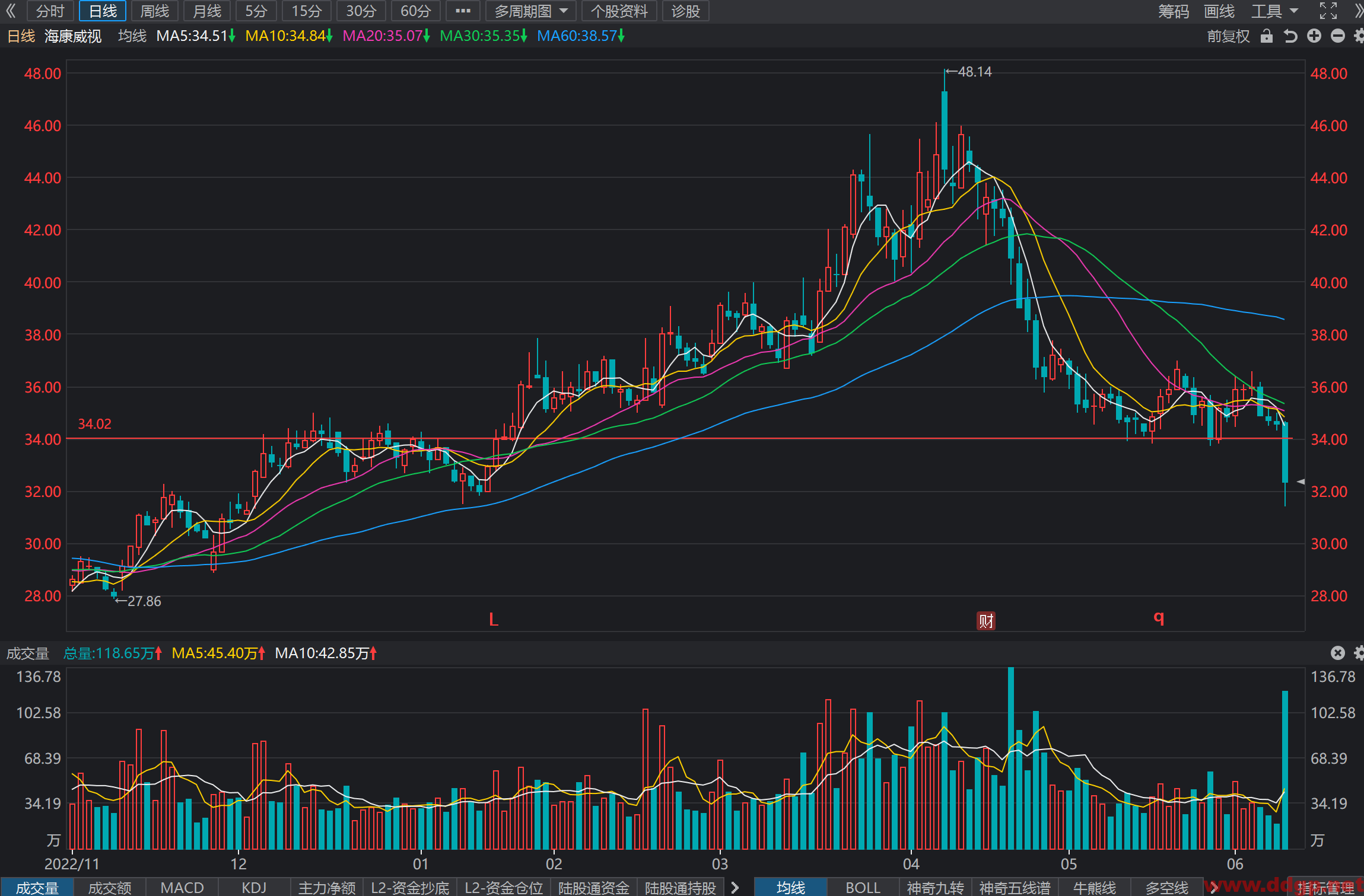Click the 财 financial report marker
The image size is (1364, 896).
(x=986, y=621)
